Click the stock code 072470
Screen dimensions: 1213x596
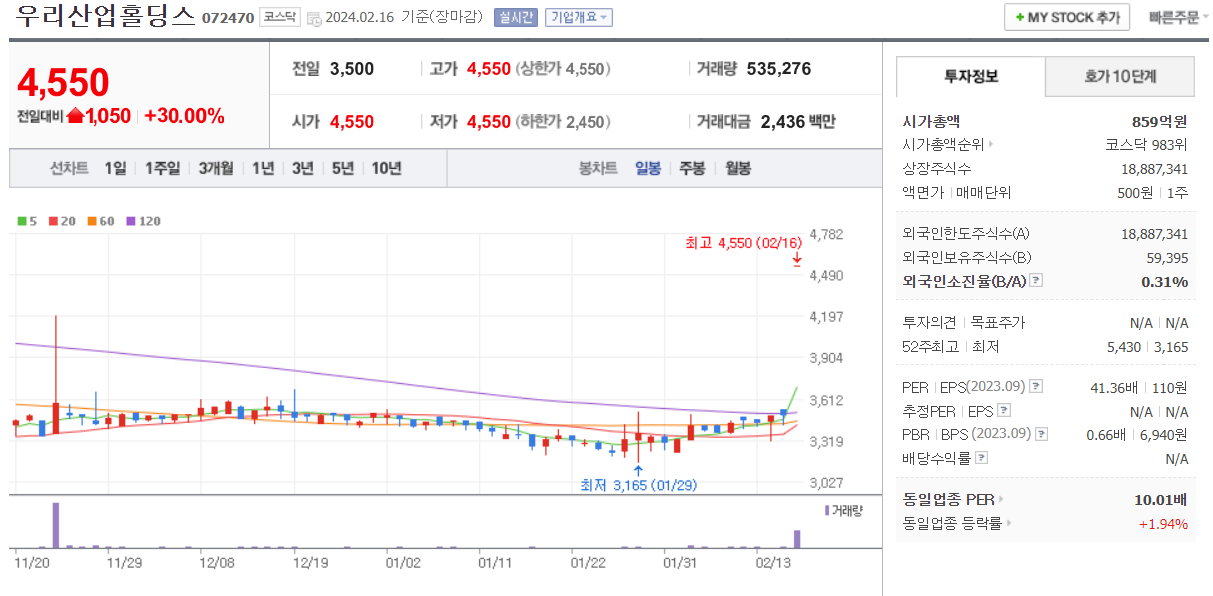pos(228,18)
